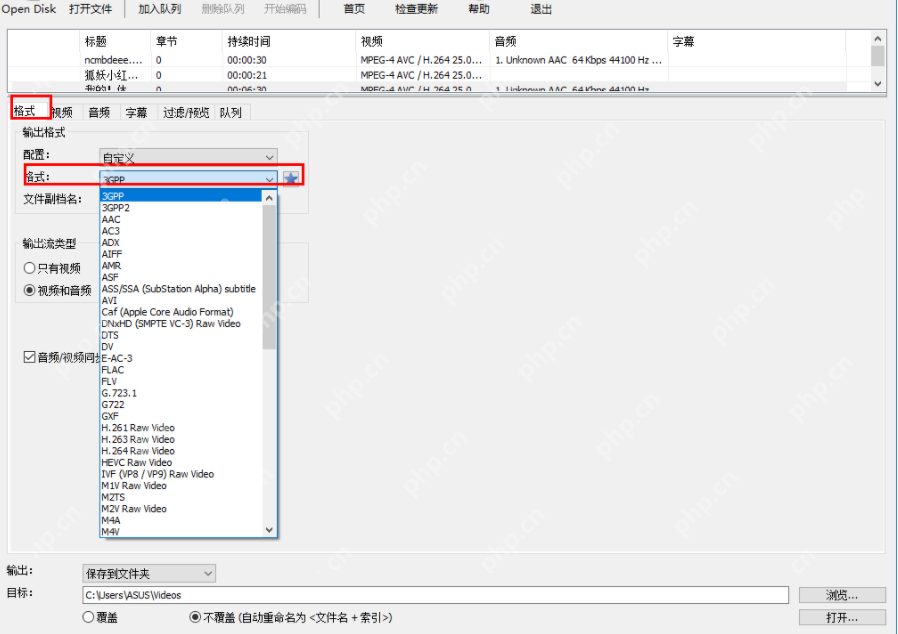This screenshot has width=898, height=634.
Task: Choose M2V Raw Video format
Action: (x=181, y=509)
